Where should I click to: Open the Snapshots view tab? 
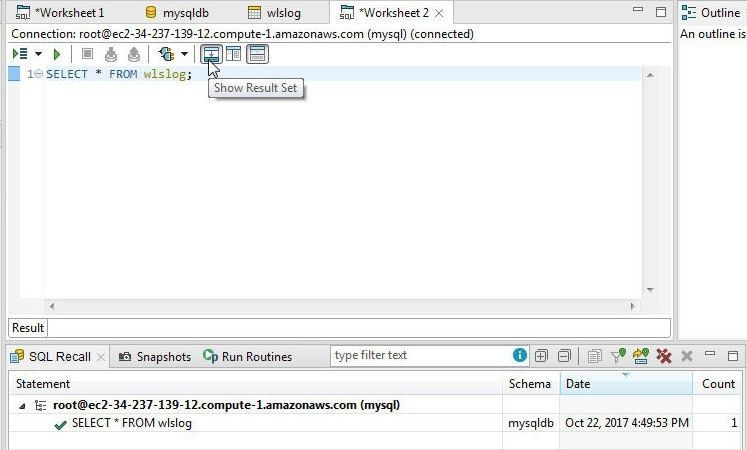pos(154,356)
